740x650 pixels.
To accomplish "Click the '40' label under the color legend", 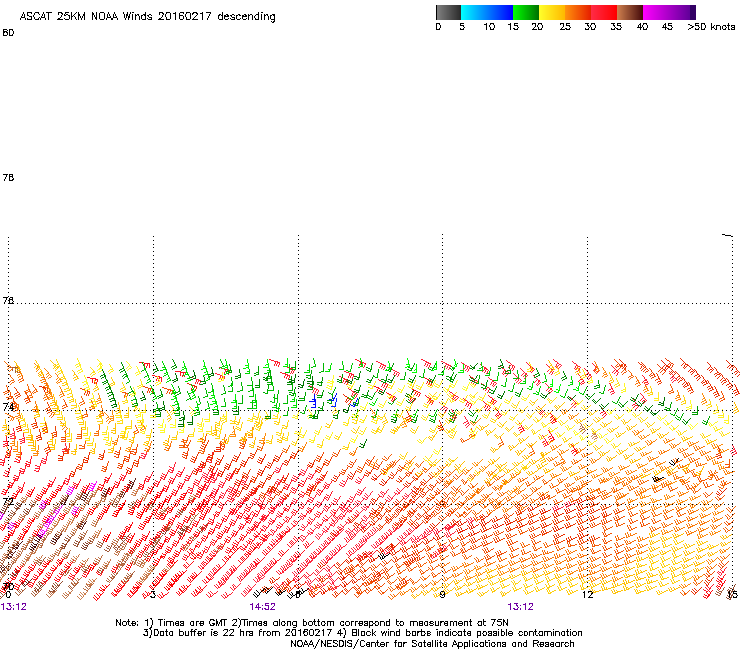I will pos(642,27).
